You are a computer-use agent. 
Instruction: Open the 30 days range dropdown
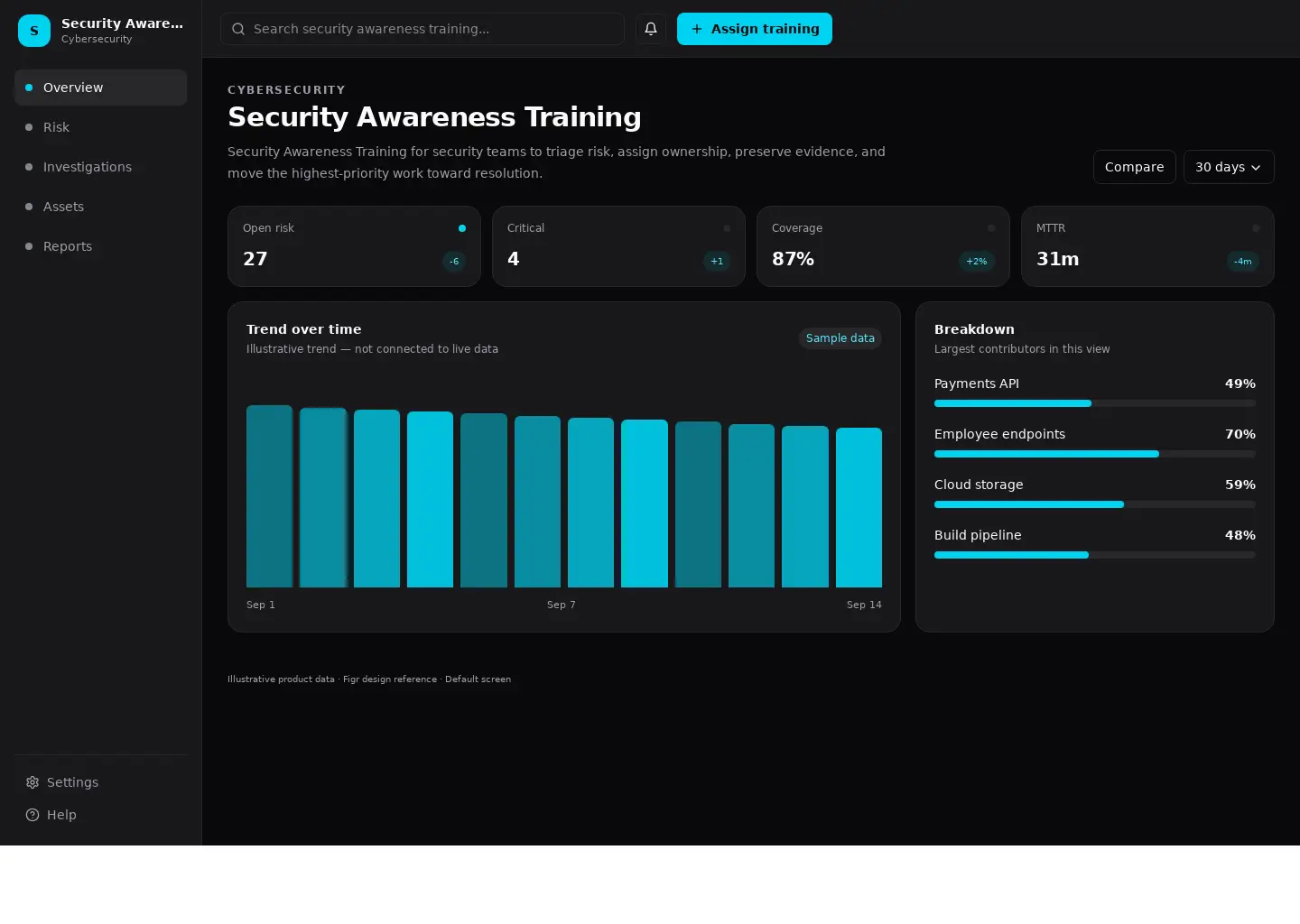(x=1229, y=167)
